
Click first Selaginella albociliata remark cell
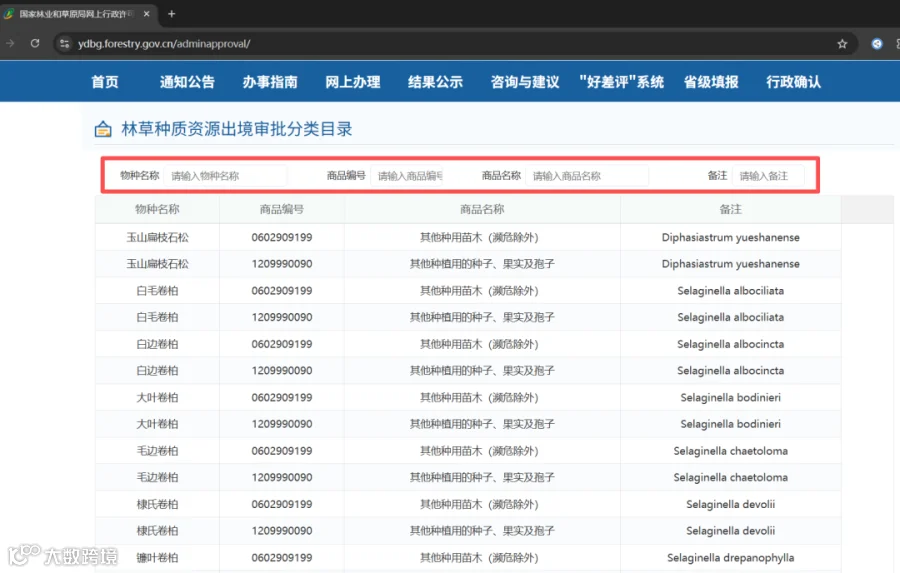click(x=731, y=291)
